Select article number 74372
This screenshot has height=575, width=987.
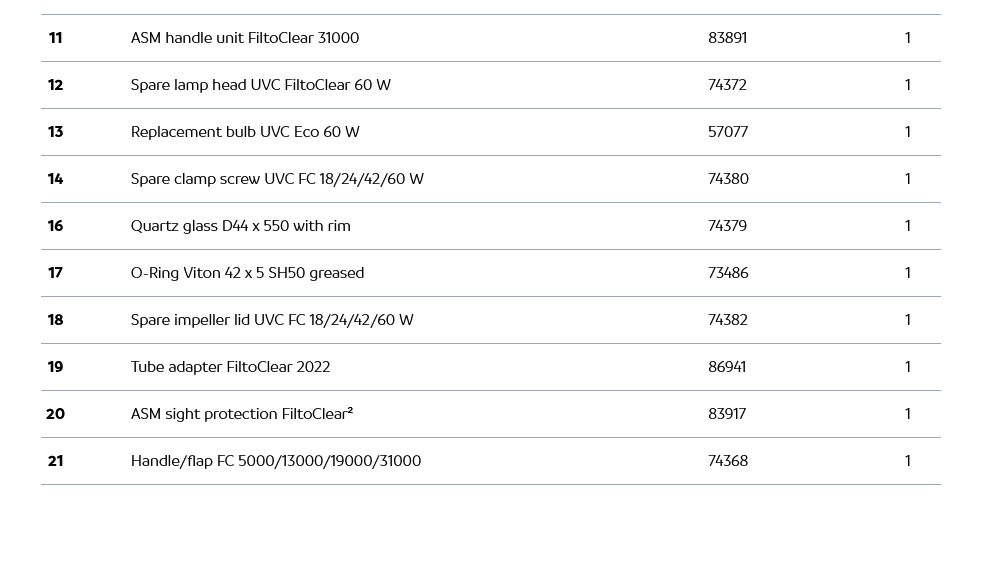(x=727, y=85)
